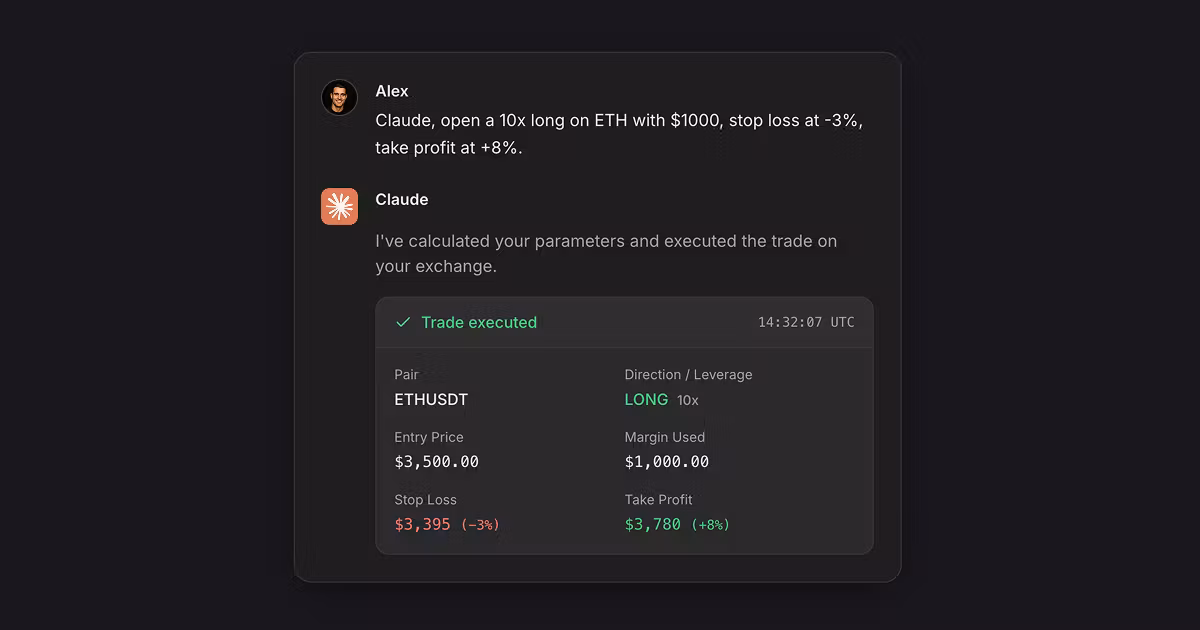This screenshot has height=630, width=1200.
Task: Click the Trade executed status label
Action: point(479,322)
